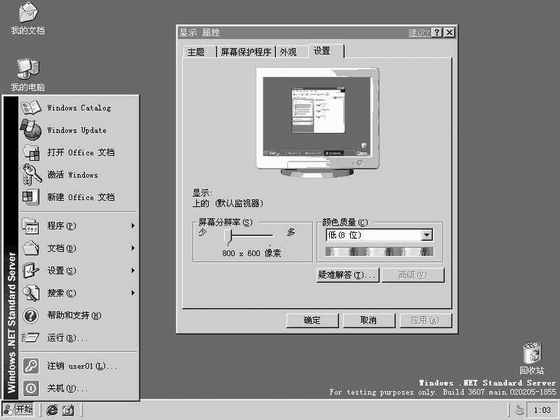Image resolution: width=560 pixels, height=420 pixels.
Task: Click the monitor preview image
Action: tap(317, 122)
